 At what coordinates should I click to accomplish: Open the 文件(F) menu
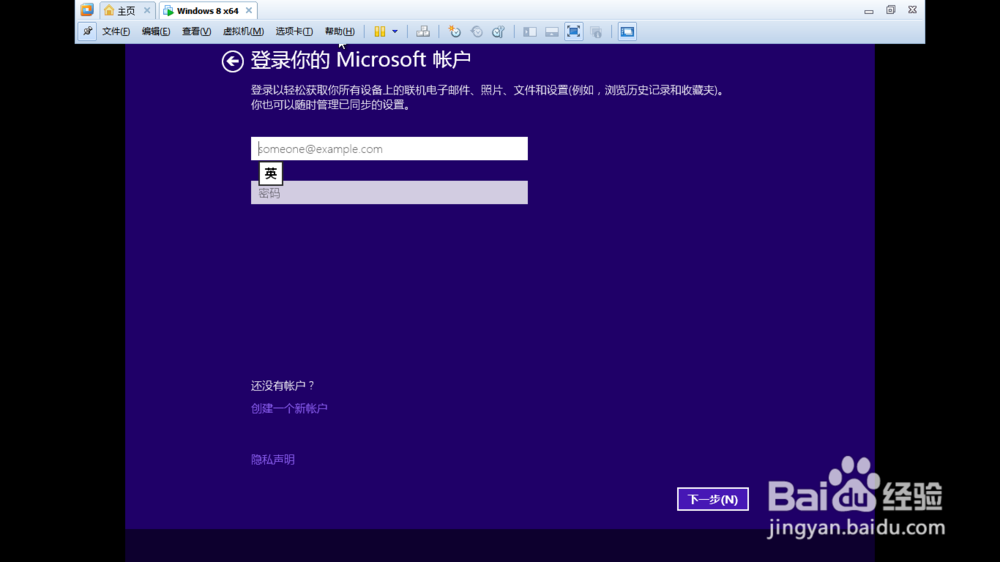(x=116, y=31)
